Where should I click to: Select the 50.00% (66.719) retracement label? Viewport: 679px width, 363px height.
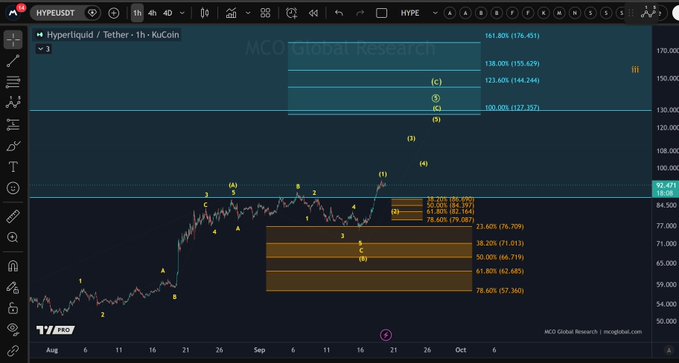500,257
